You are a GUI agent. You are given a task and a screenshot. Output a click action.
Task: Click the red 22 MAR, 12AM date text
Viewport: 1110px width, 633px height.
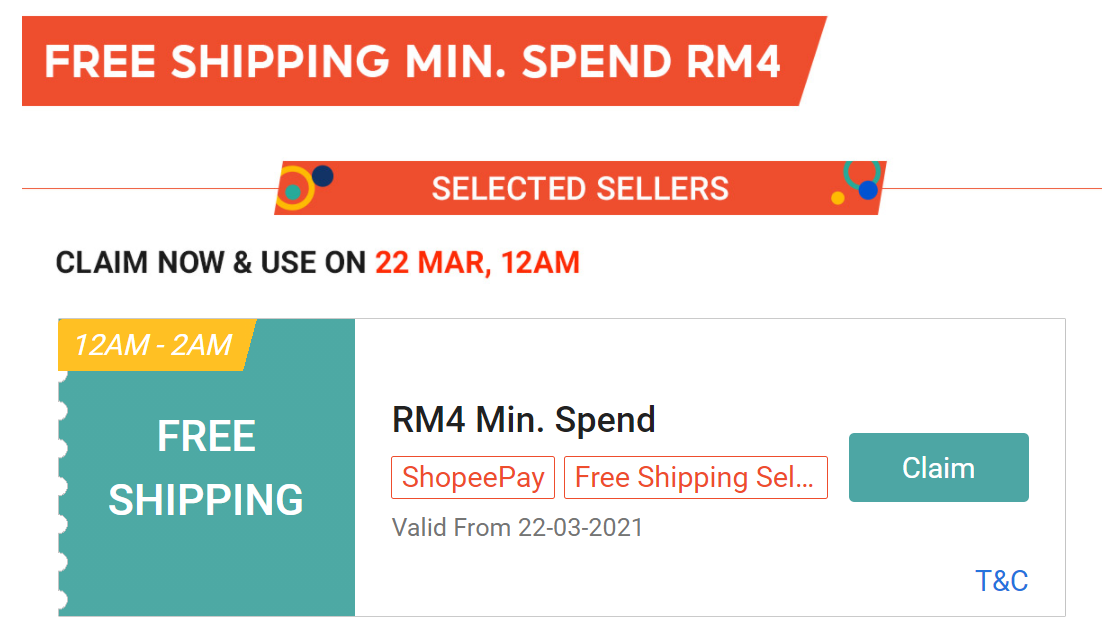coord(477,263)
